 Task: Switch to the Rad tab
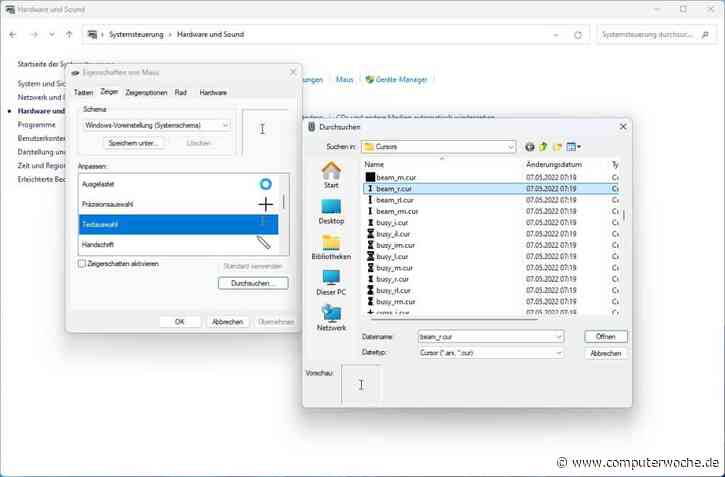pyautogui.click(x=181, y=93)
